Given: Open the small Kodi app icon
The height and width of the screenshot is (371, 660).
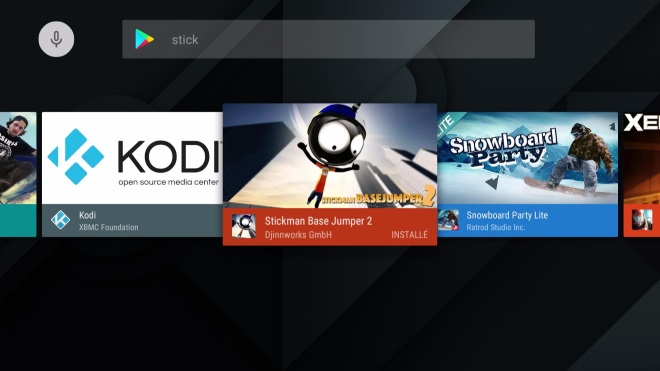Looking at the screenshot, I should pos(61,220).
